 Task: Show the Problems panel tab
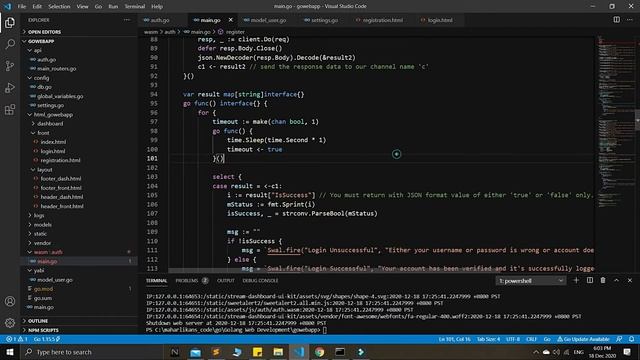[191, 281]
